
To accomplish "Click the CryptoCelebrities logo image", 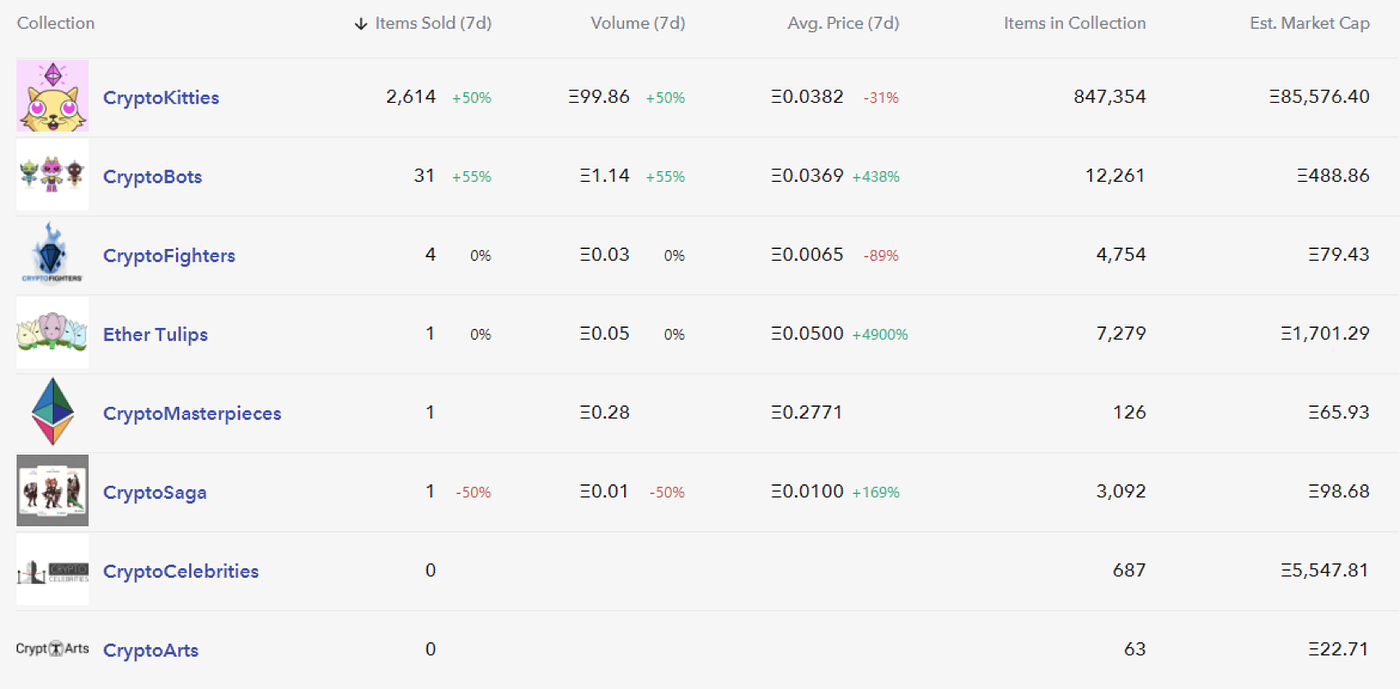I will point(52,570).
